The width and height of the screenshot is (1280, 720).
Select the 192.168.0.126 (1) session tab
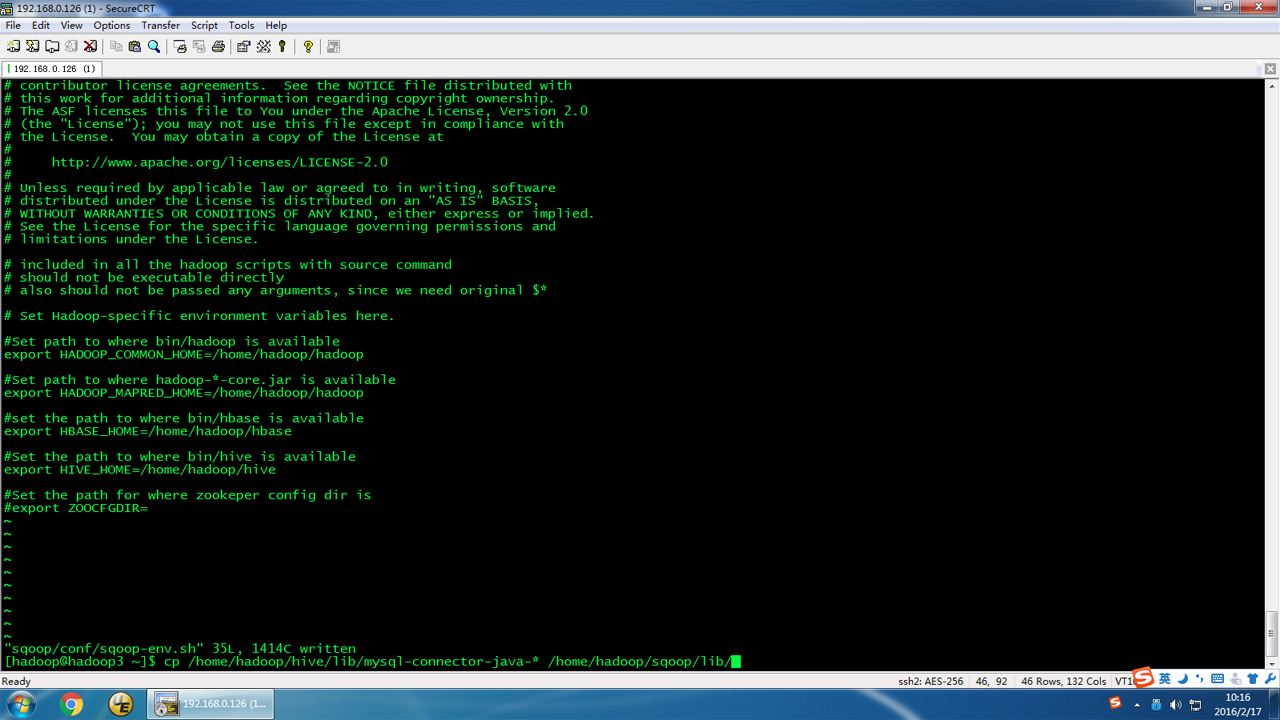pyautogui.click(x=52, y=69)
